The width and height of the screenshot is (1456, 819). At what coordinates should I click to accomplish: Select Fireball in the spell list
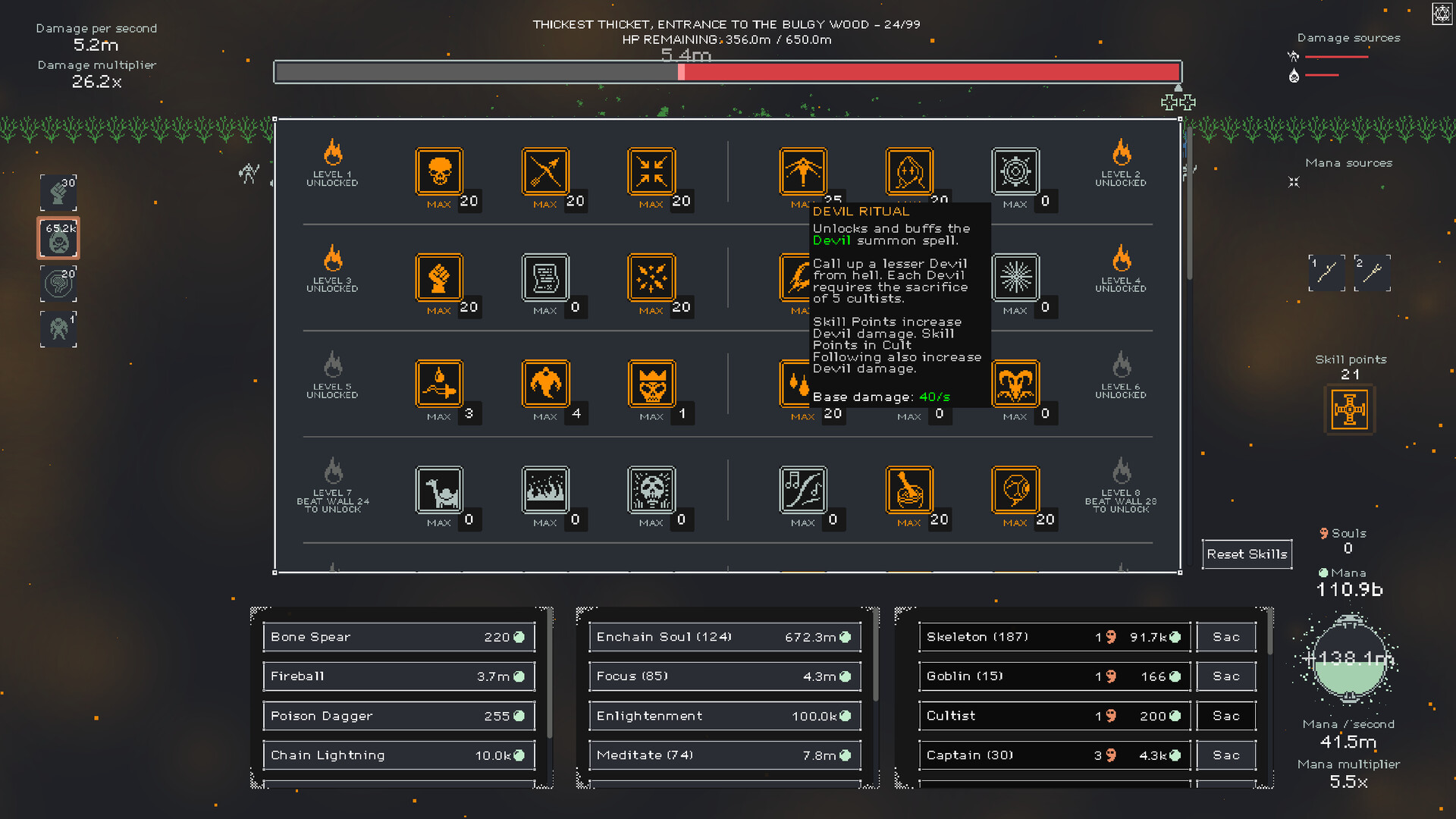coord(397,676)
